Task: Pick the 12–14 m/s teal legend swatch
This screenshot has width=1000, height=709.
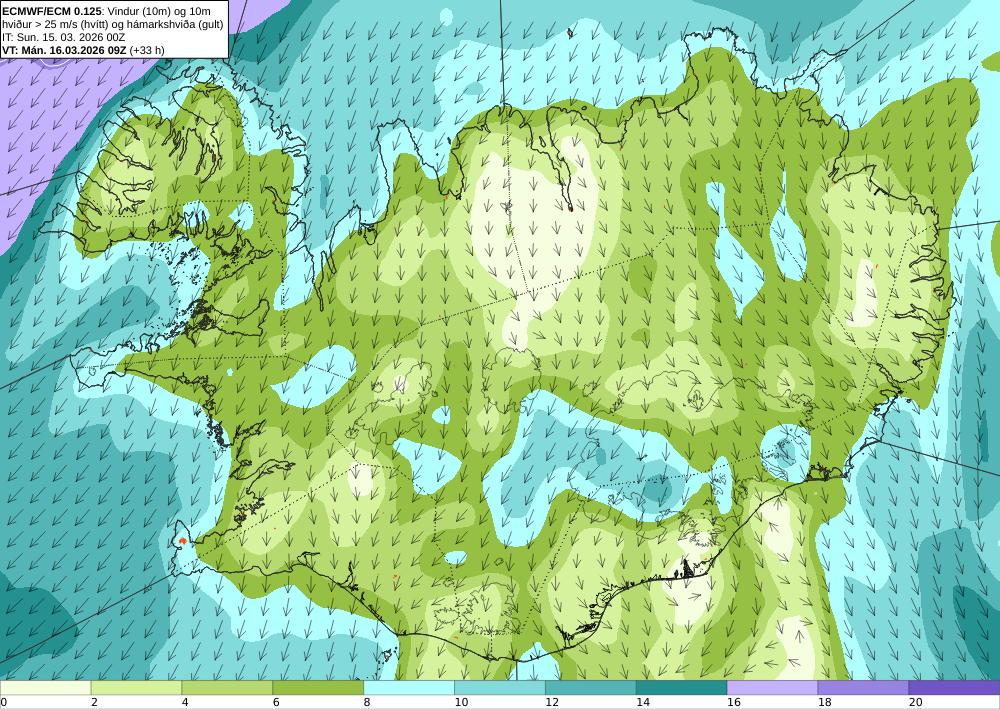Action: [591, 688]
